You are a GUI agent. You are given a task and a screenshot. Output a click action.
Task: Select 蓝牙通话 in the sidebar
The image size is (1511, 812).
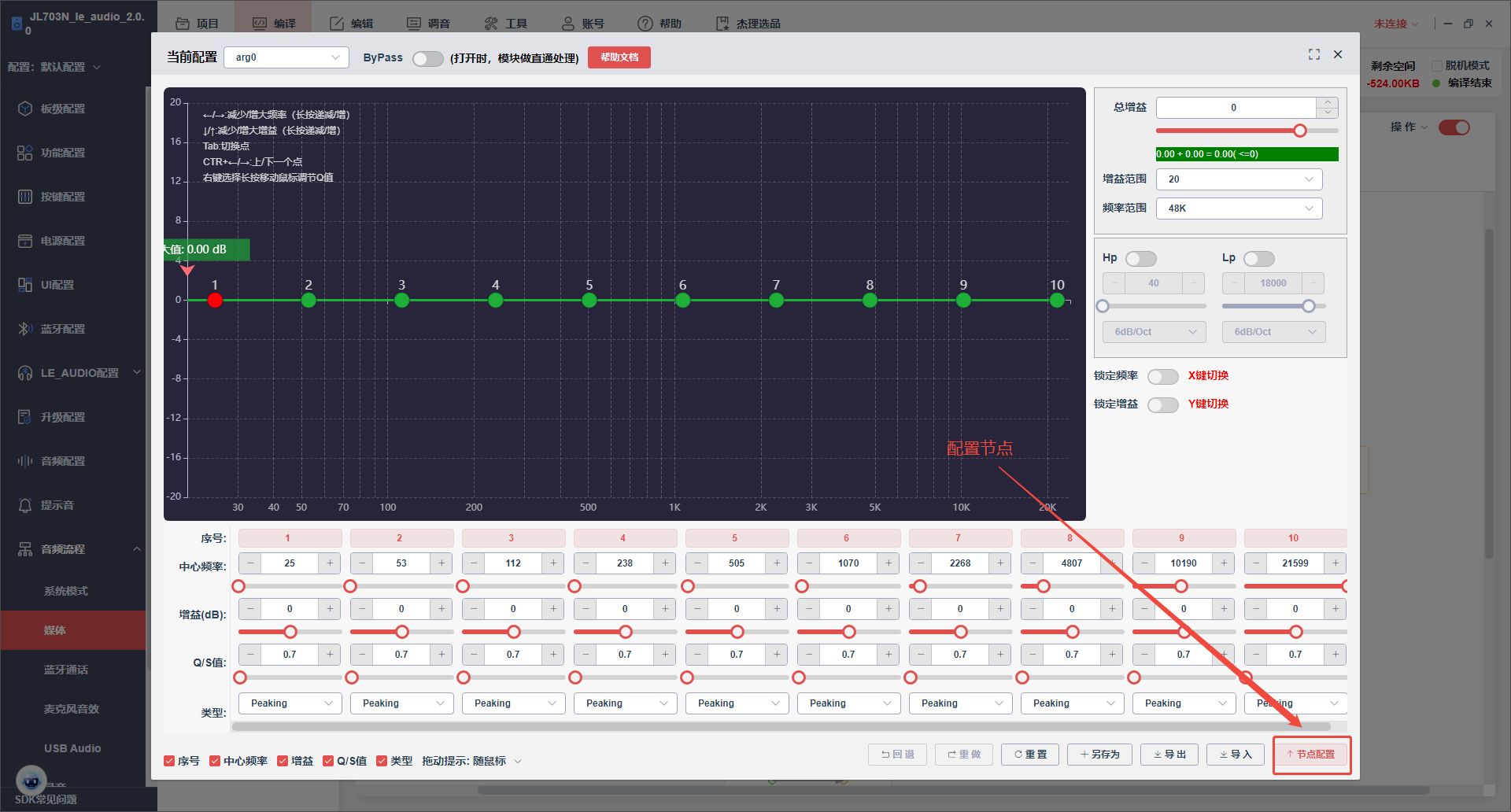click(x=66, y=670)
